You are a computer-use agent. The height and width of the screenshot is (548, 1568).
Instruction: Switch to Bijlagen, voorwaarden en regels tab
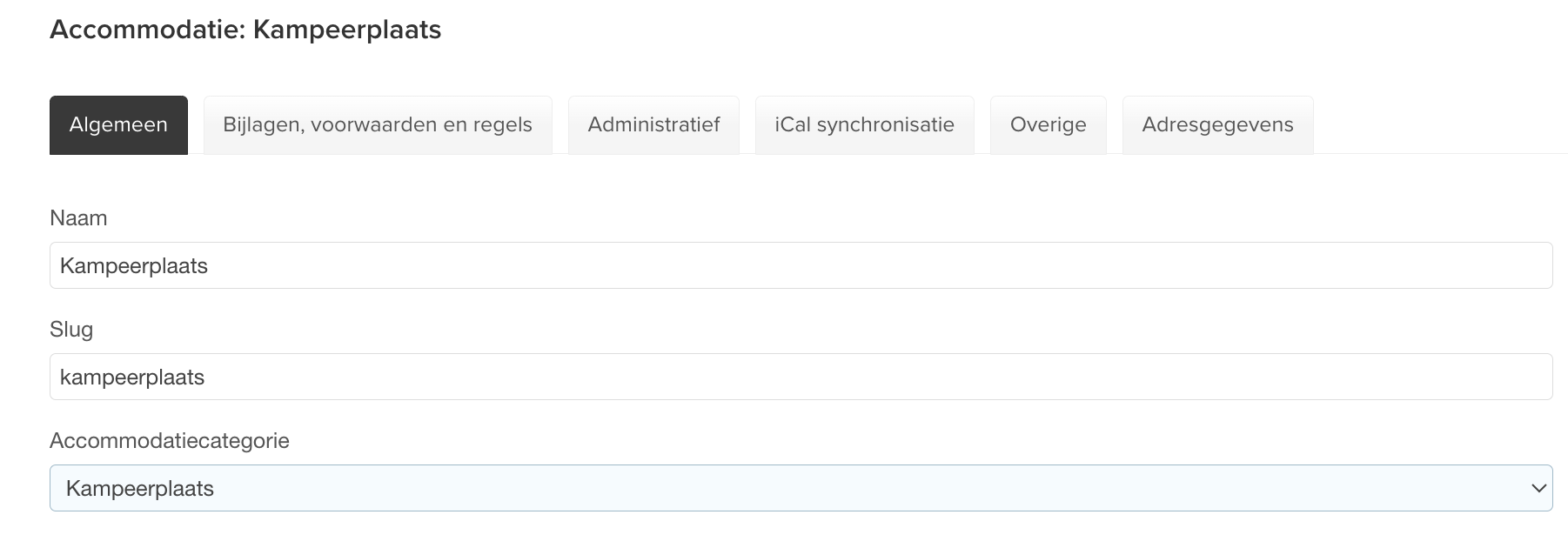pyautogui.click(x=378, y=125)
